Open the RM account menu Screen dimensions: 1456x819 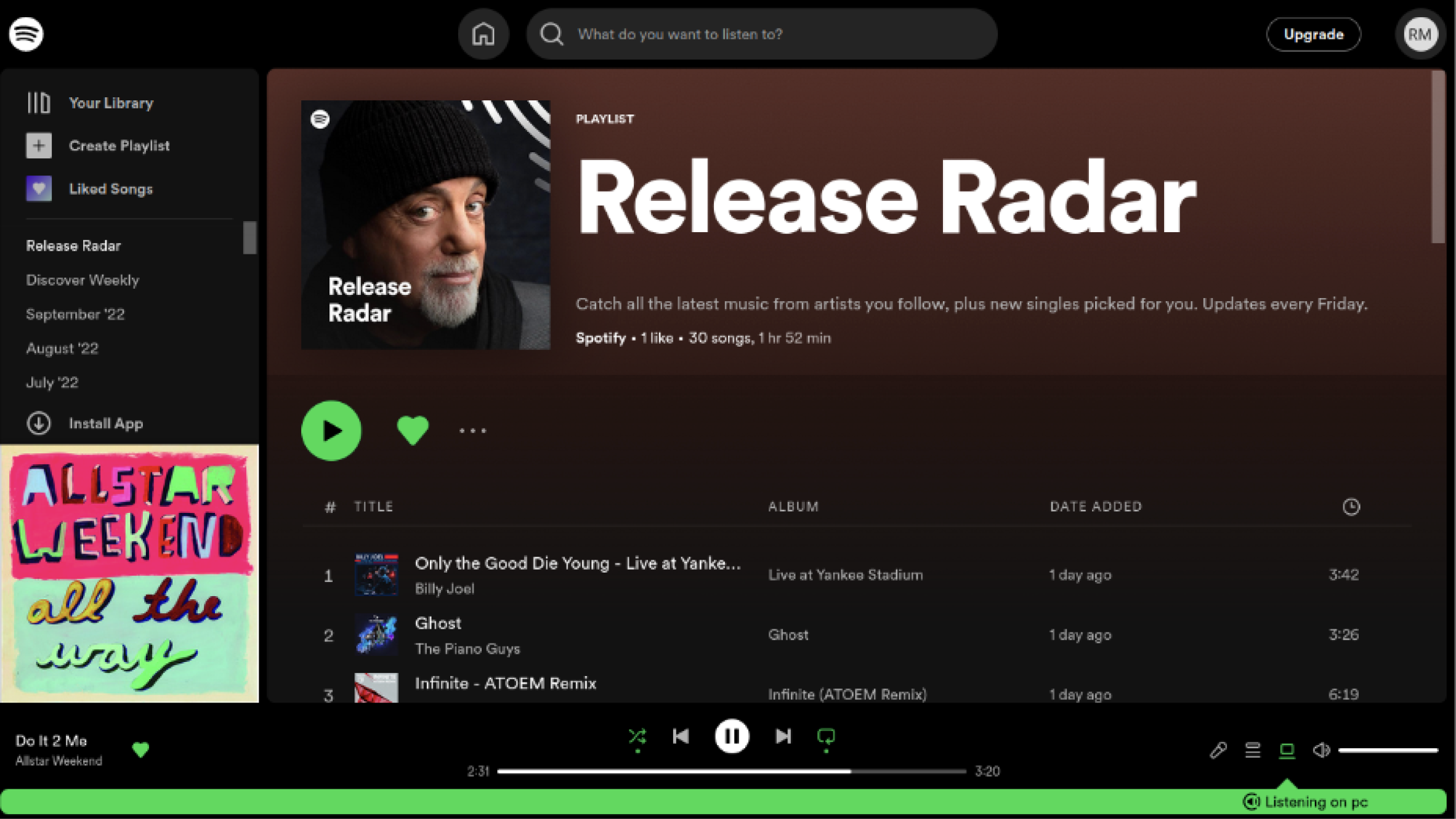pos(1420,34)
